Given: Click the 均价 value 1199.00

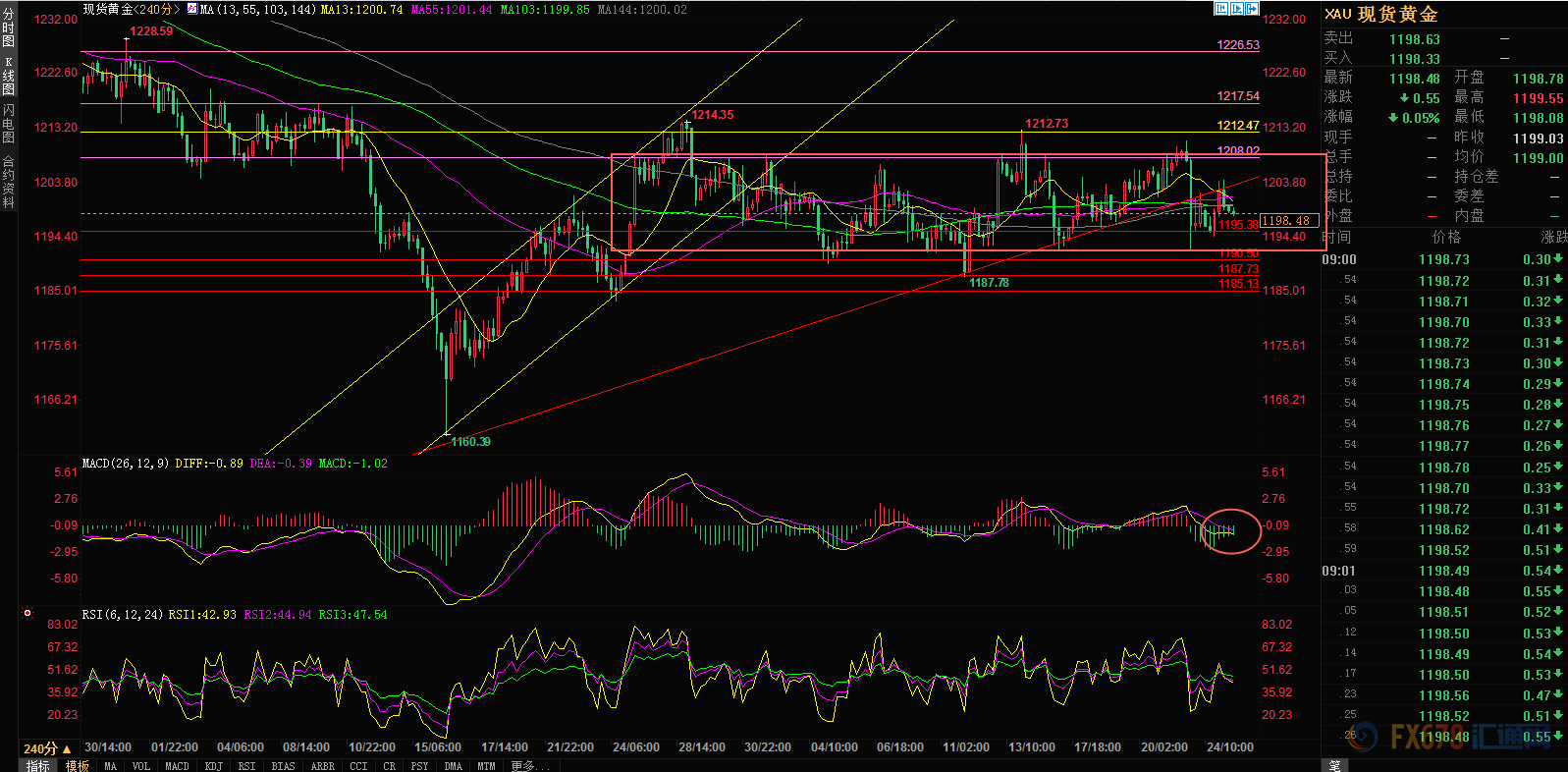Looking at the screenshot, I should point(1538,158).
